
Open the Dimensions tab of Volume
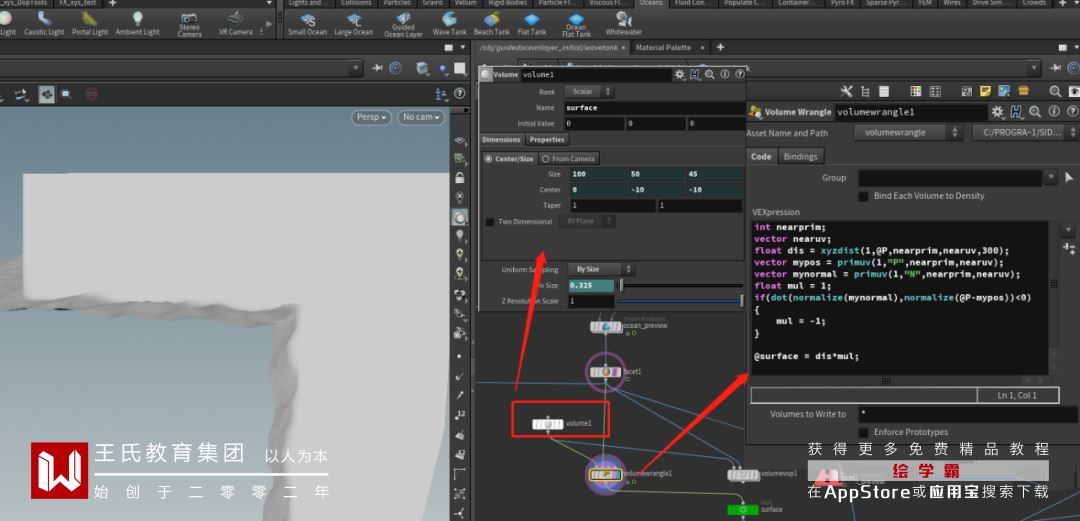coord(501,140)
